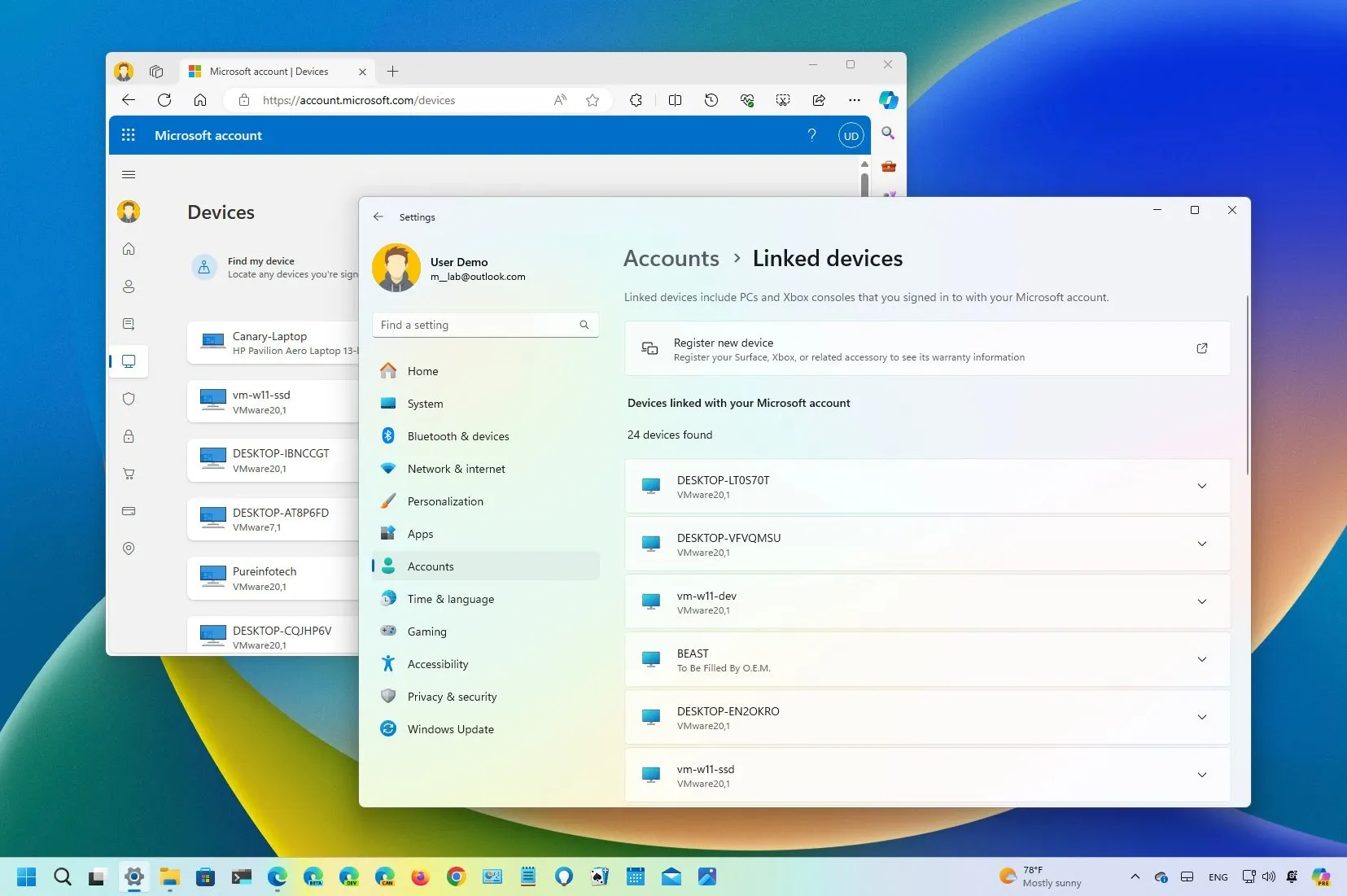The height and width of the screenshot is (896, 1347).
Task: Open Network & internet settings
Action: [486, 469]
